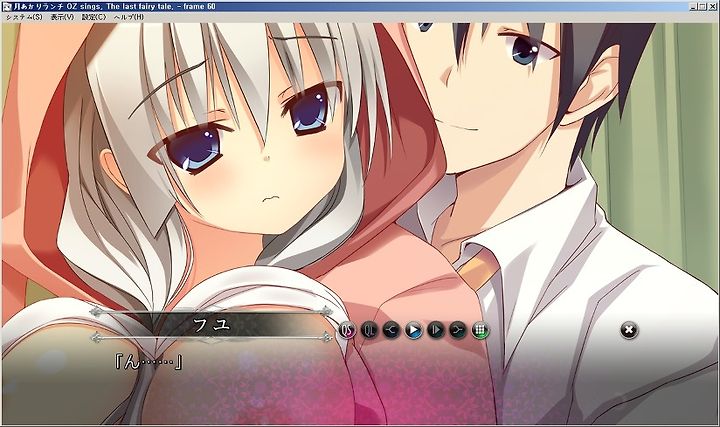
Task: Open the ヘルプ(H) menu
Action: point(129,17)
